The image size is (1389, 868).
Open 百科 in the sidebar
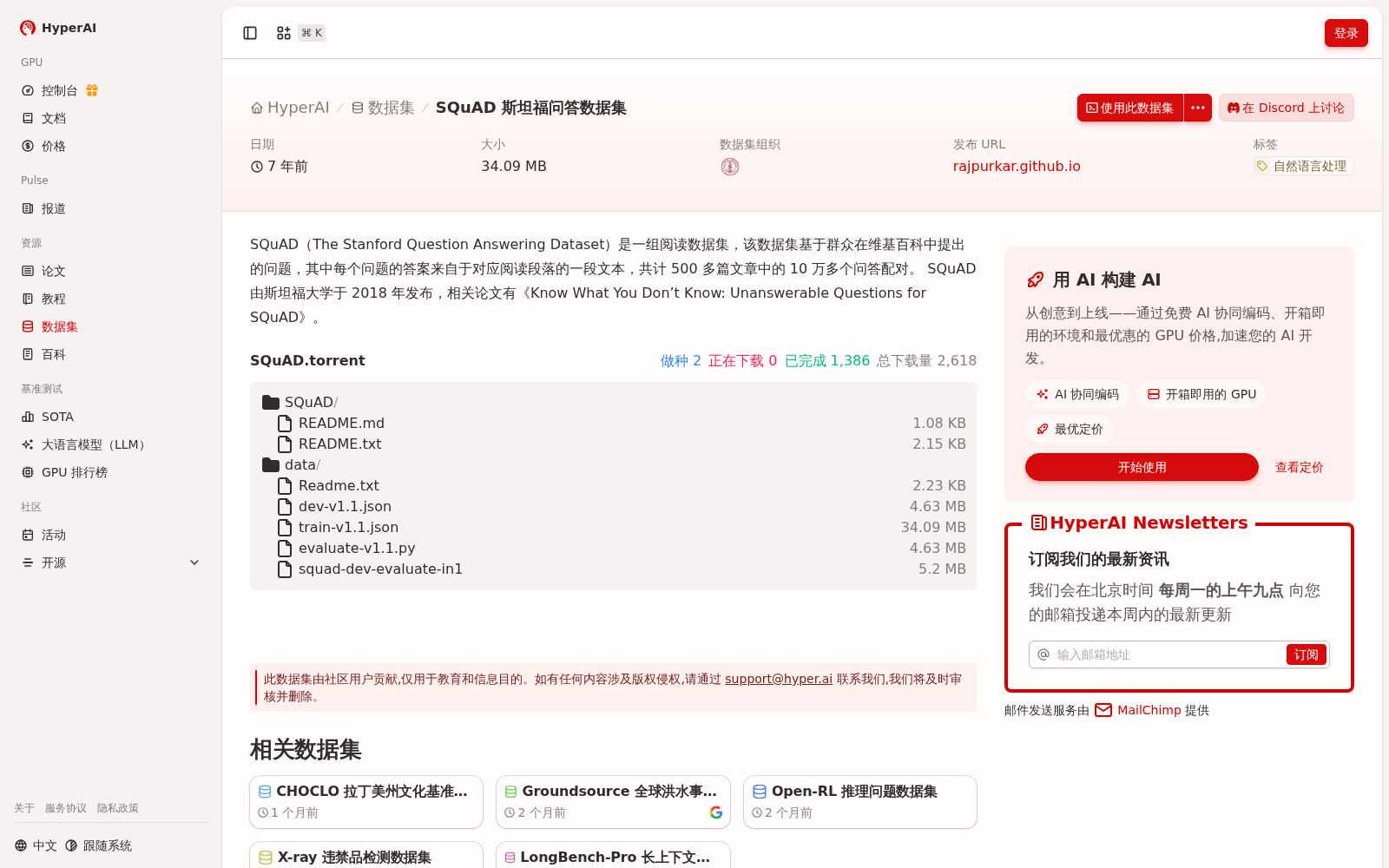click(x=54, y=354)
